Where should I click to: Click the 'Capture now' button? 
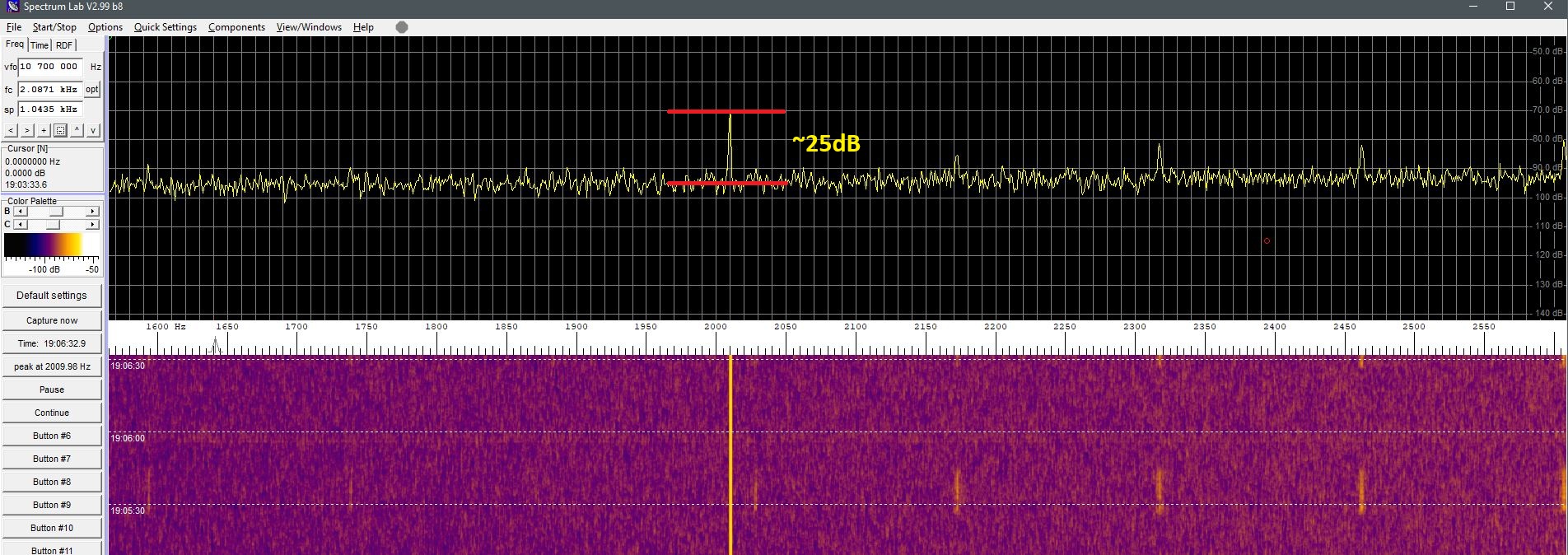[52, 320]
